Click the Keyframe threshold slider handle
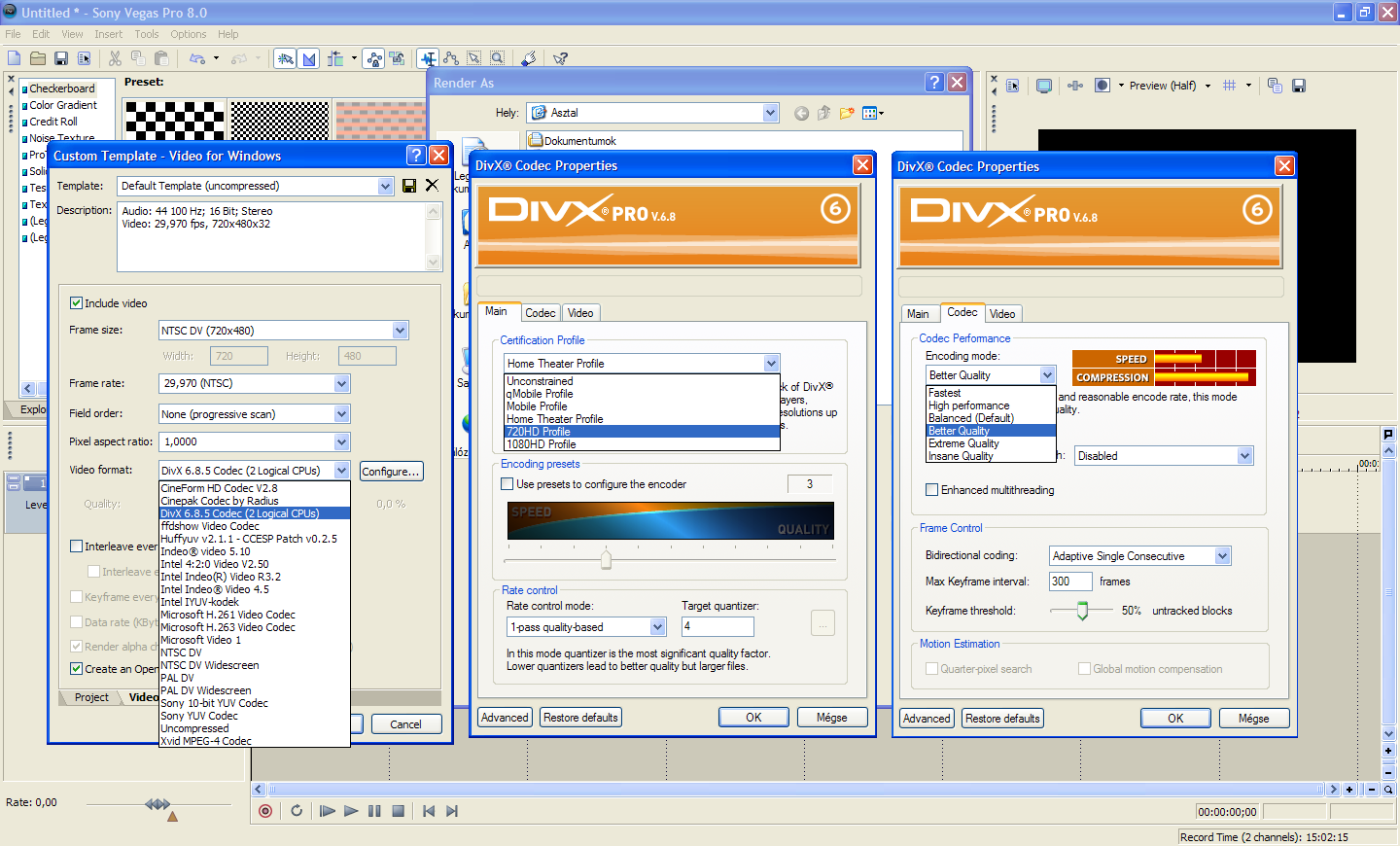1400x846 pixels. point(1082,611)
